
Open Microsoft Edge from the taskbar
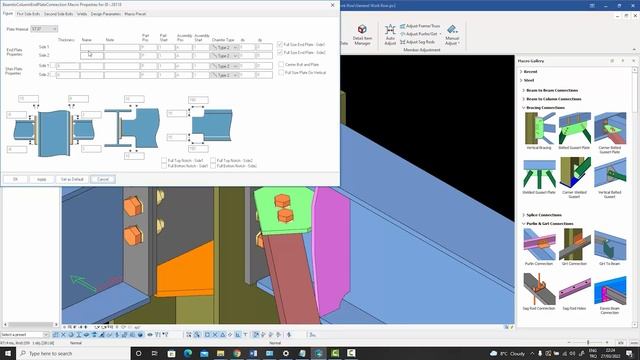point(188,353)
